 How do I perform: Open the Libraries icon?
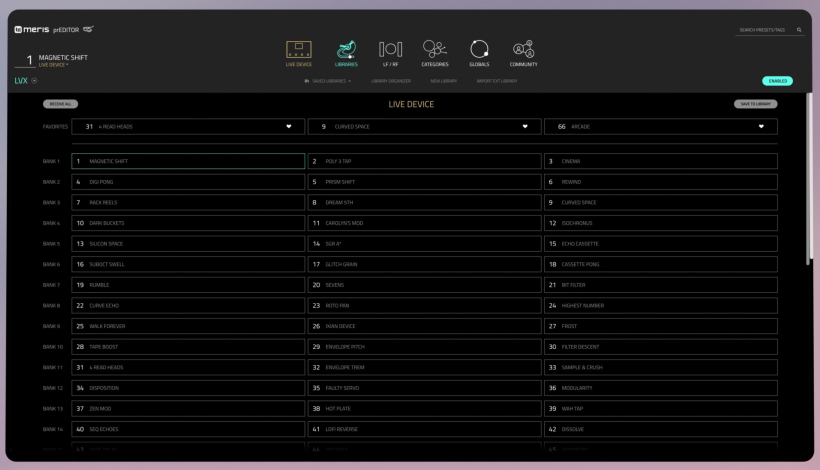pyautogui.click(x=346, y=50)
